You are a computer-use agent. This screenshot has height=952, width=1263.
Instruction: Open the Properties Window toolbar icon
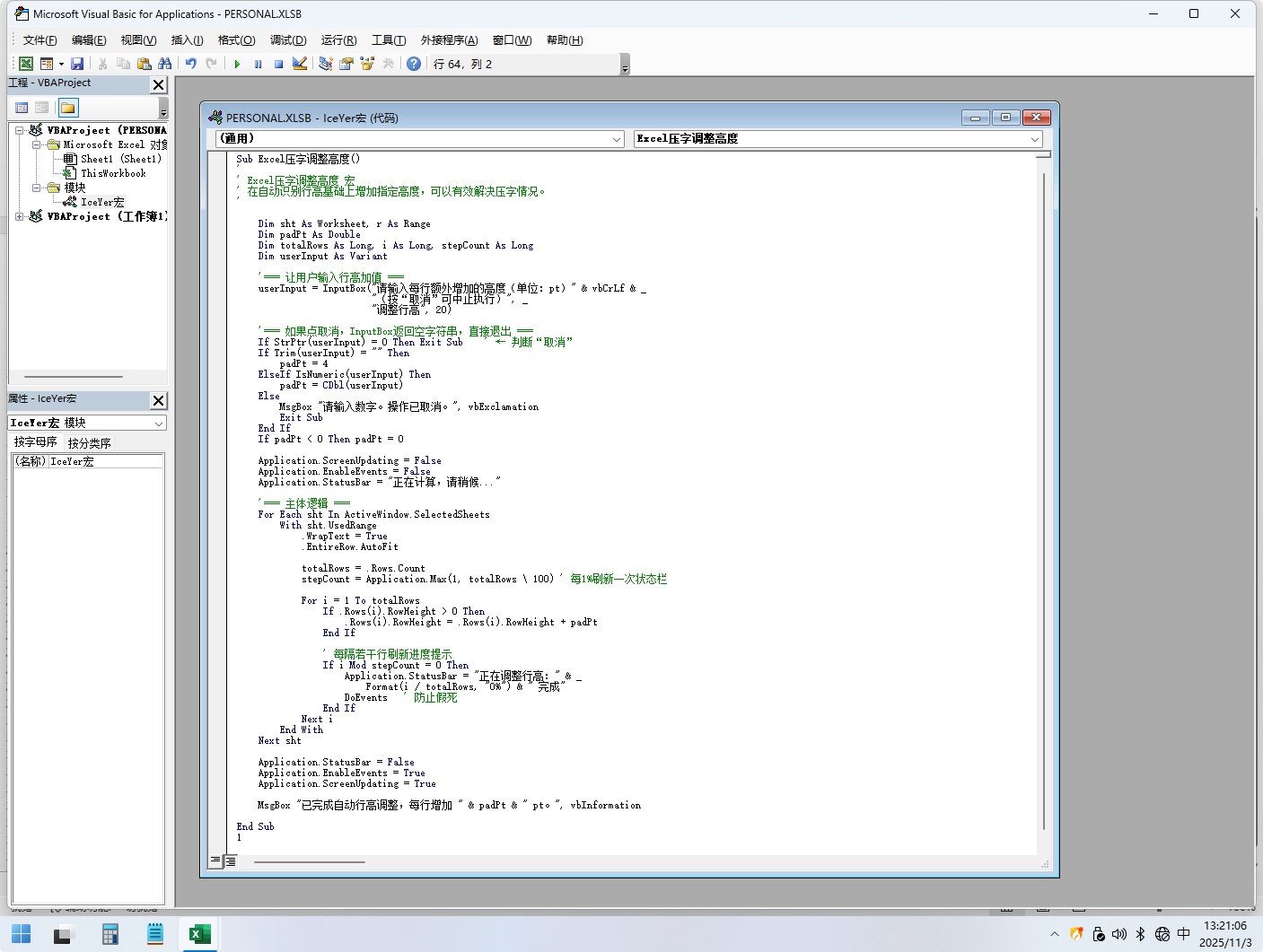(346, 64)
